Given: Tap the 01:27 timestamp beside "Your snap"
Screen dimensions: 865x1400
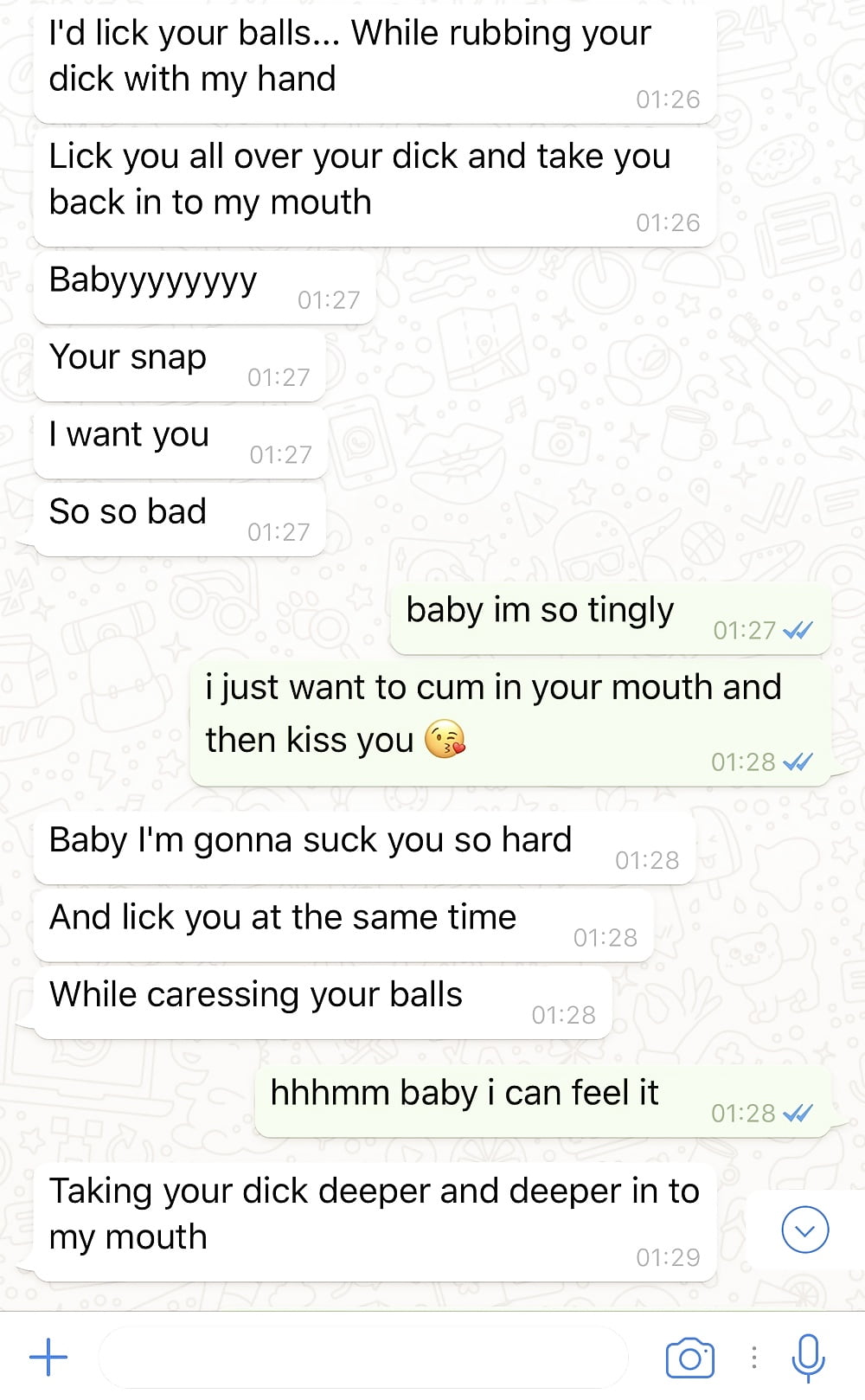Looking at the screenshot, I should 279,377.
